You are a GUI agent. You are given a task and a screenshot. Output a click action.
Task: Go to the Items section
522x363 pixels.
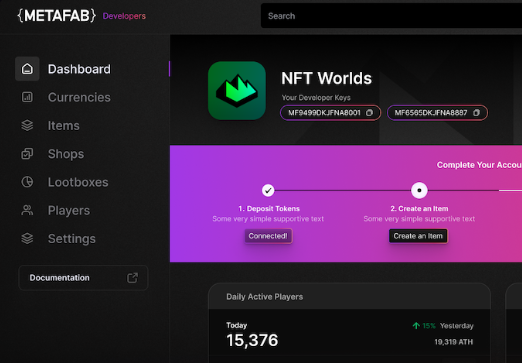click(63, 126)
